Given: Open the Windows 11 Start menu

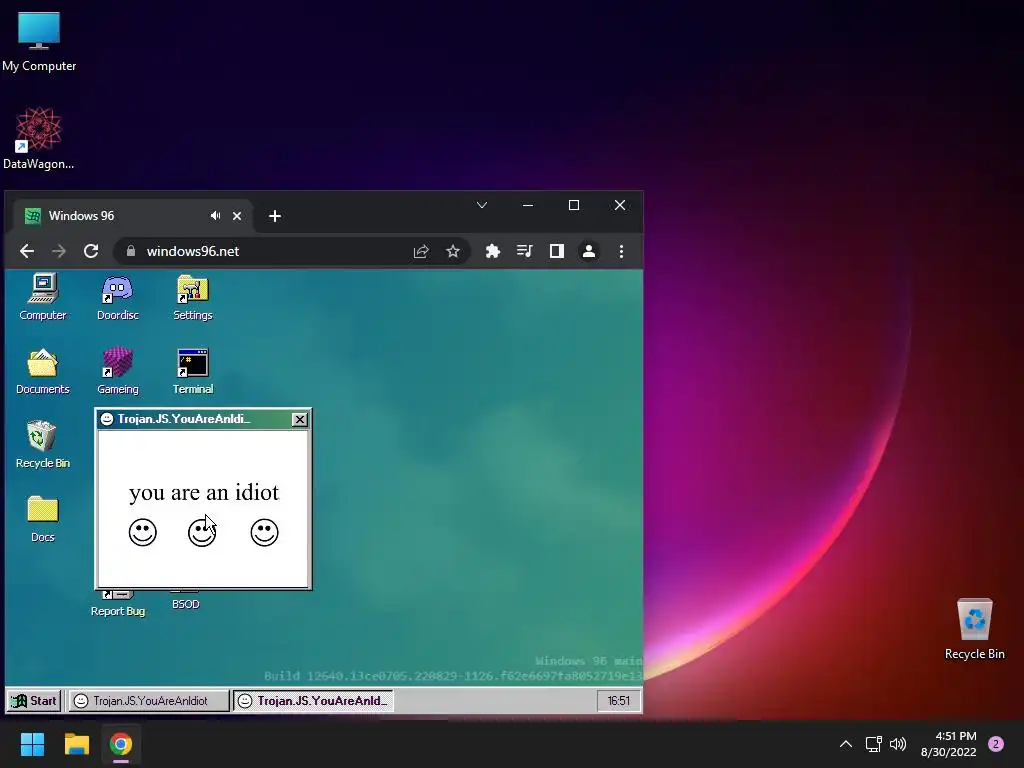Looking at the screenshot, I should point(32,744).
